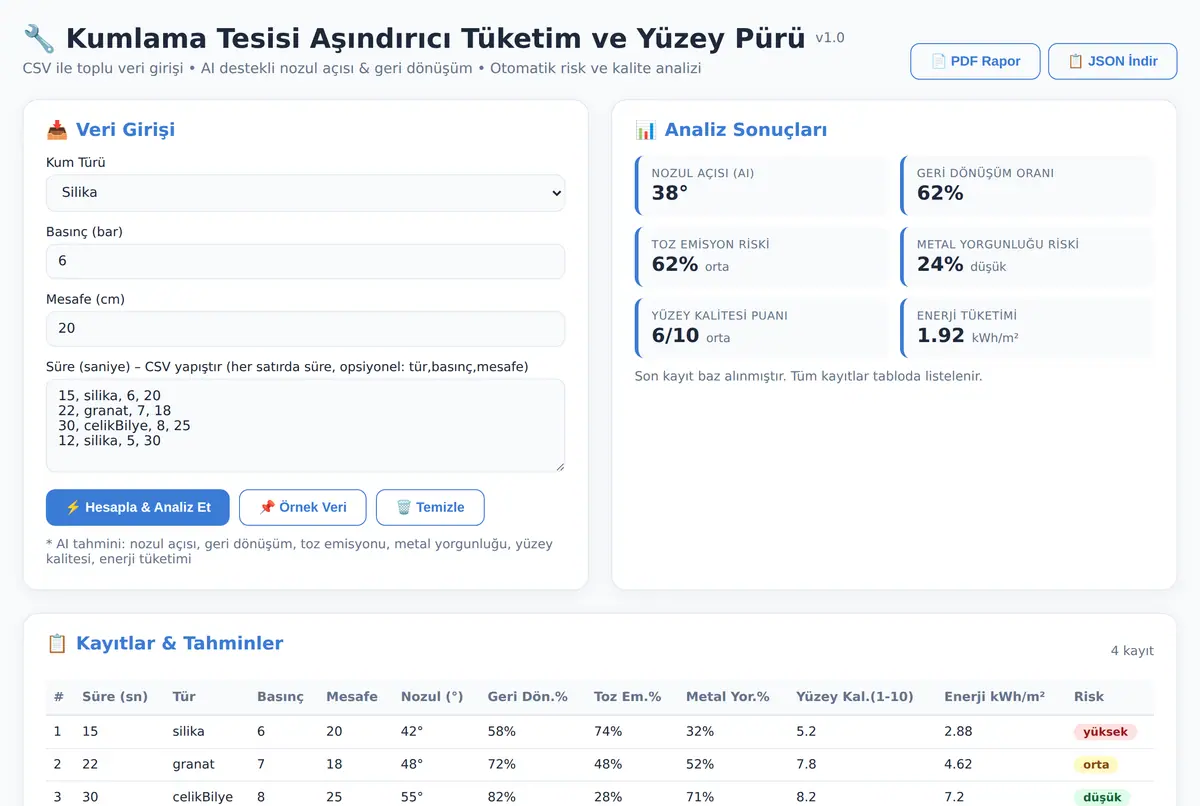Click the orta risk badge in granat row

[1096, 765]
